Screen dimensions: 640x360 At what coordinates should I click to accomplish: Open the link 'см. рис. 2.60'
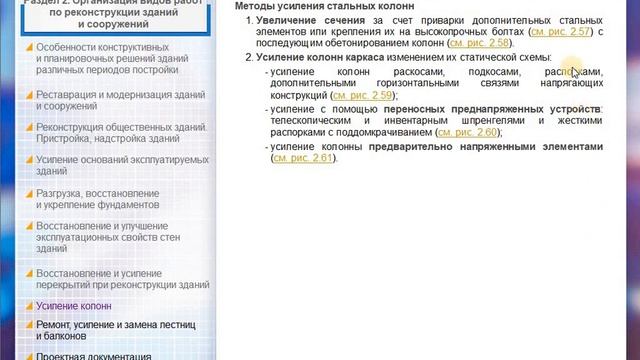click(x=467, y=132)
